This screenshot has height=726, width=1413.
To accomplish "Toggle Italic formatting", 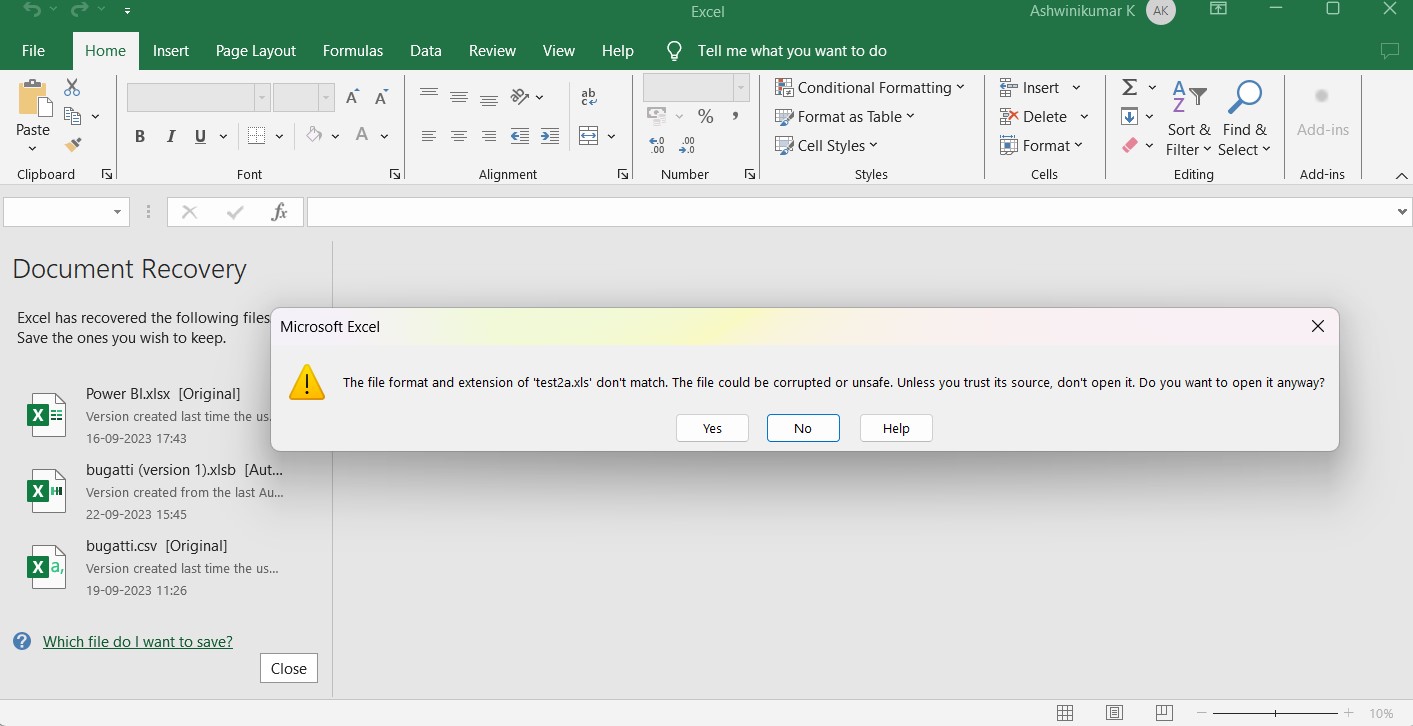I will point(171,136).
